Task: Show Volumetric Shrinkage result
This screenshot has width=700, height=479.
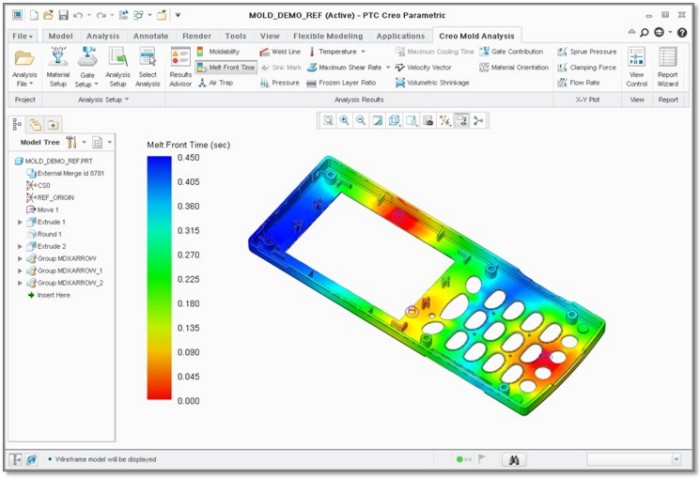Action: (432, 83)
